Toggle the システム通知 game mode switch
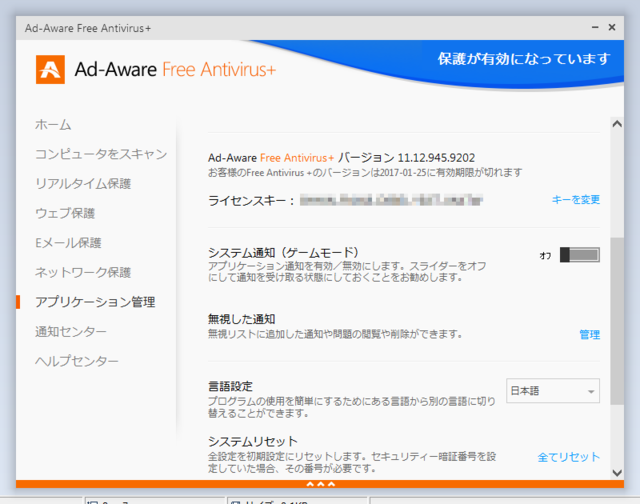640x504 pixels. (x=580, y=255)
